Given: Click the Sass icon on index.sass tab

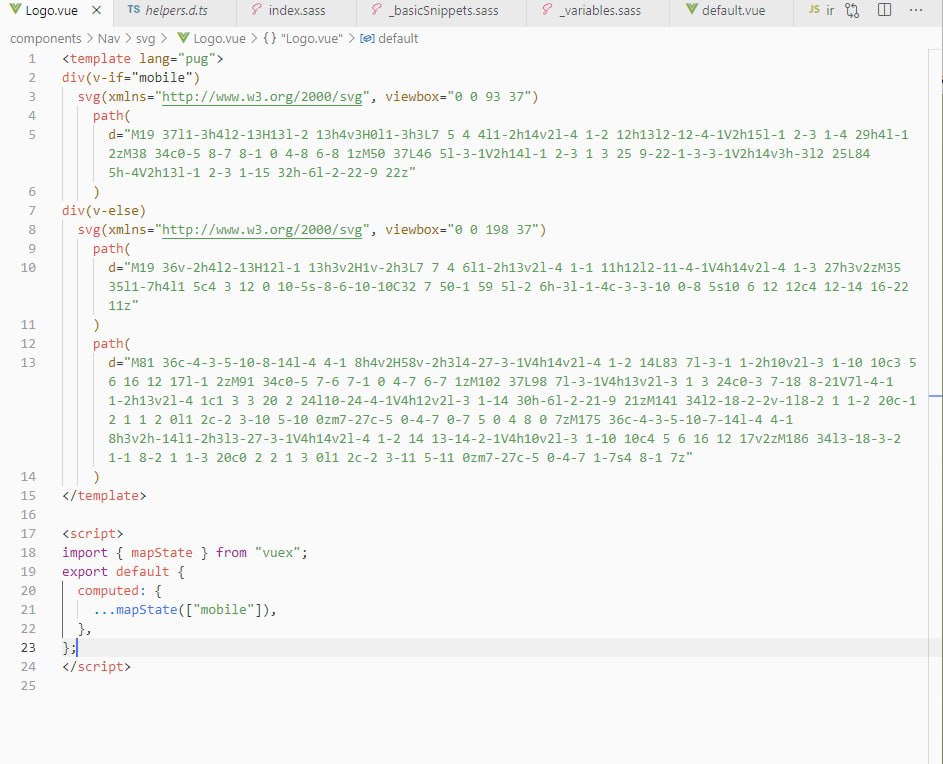Looking at the screenshot, I should 256,10.
